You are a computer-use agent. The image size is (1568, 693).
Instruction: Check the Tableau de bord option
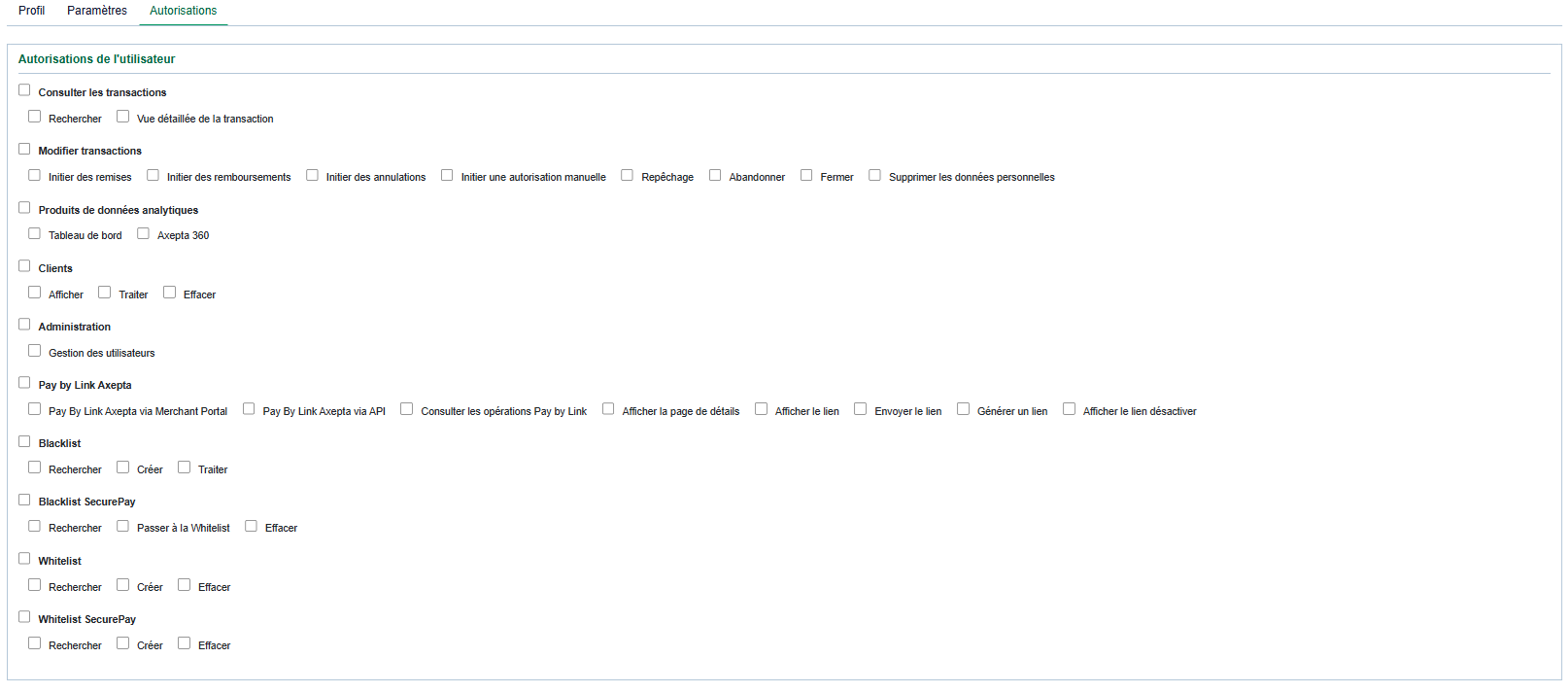(x=35, y=233)
